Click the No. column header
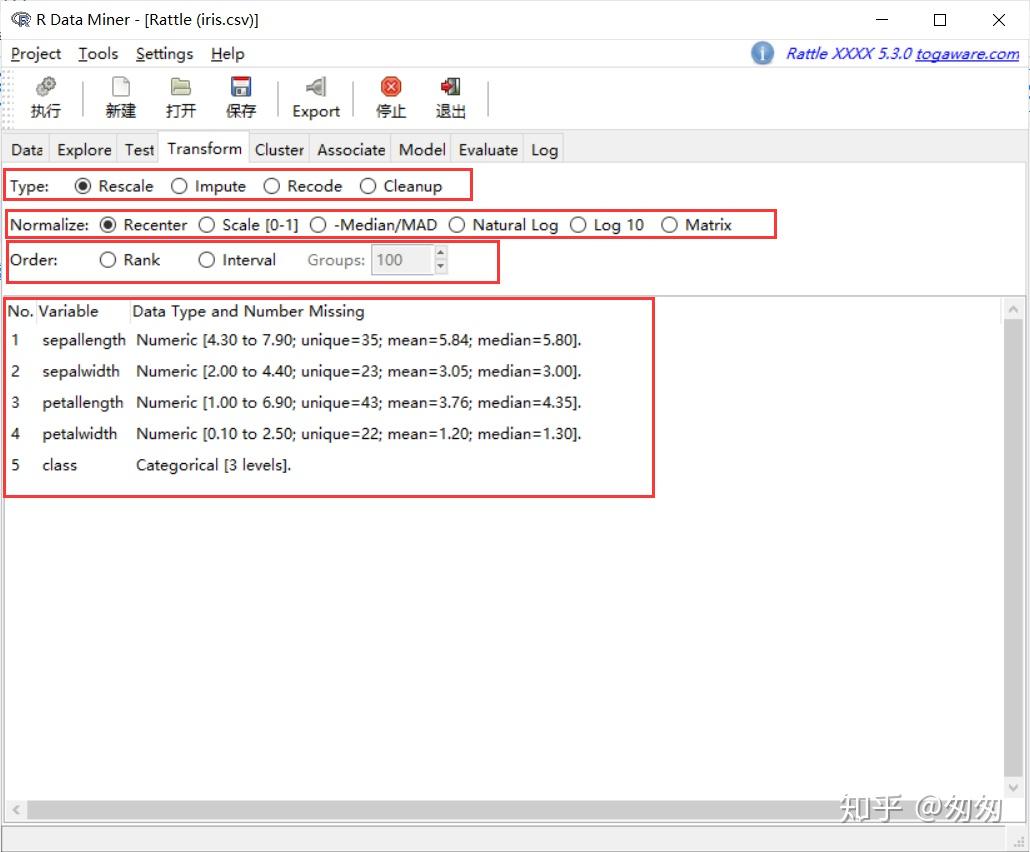Screen dimensions: 1030x852 click(x=20, y=311)
